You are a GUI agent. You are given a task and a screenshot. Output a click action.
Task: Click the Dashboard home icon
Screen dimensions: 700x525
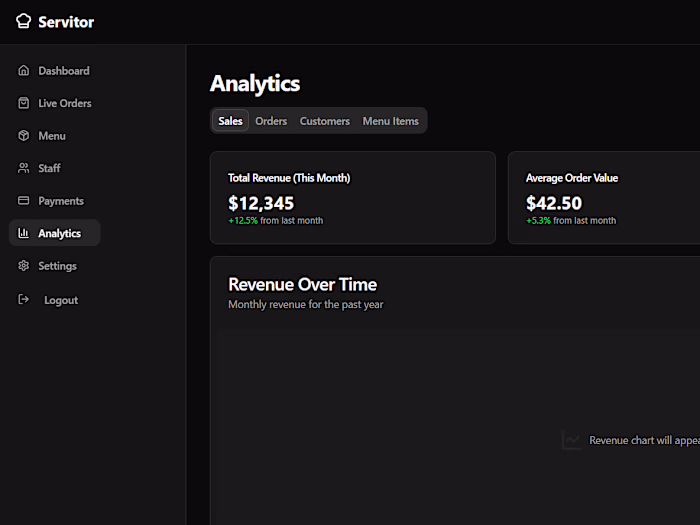[23, 71]
